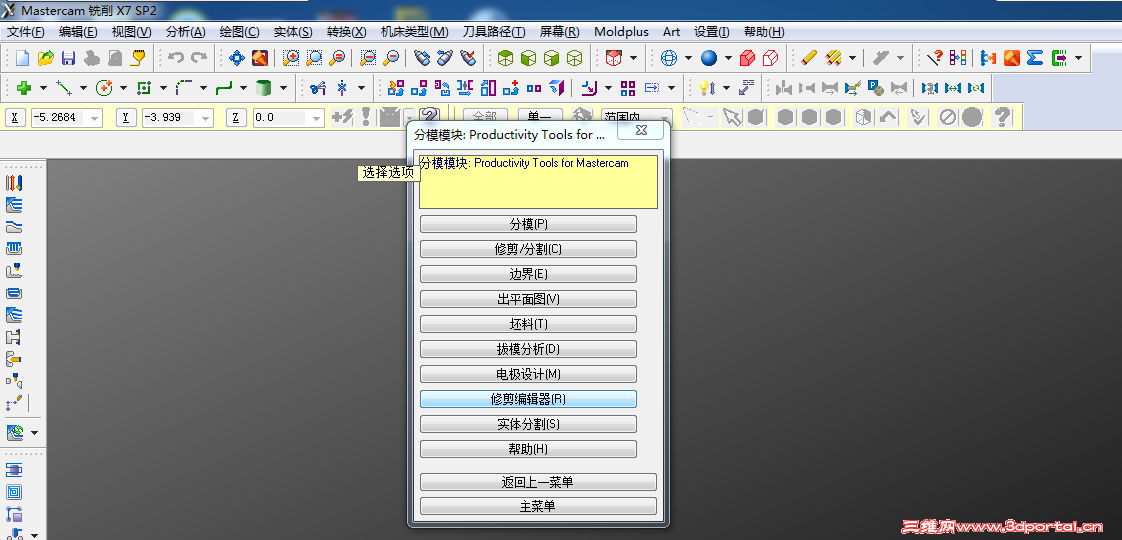
Task: Expand the dropdown beside the circle tool
Action: click(x=123, y=88)
